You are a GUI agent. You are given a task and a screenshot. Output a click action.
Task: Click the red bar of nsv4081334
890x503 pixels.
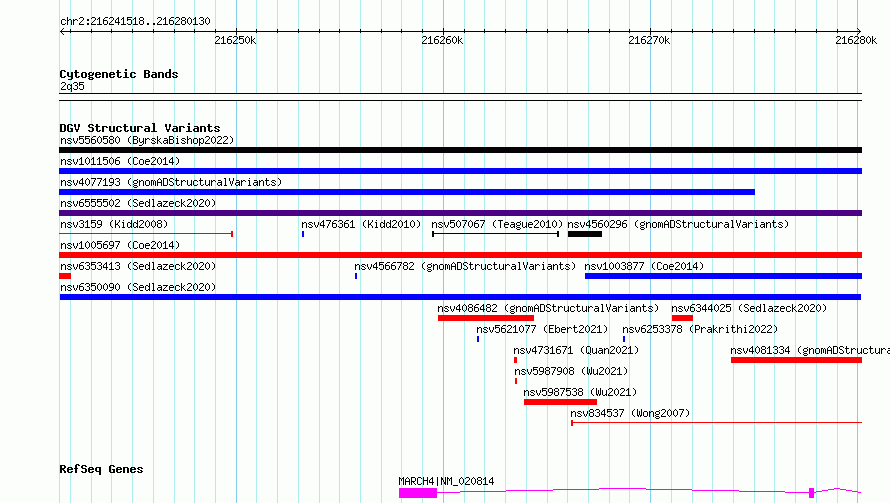click(x=796, y=360)
